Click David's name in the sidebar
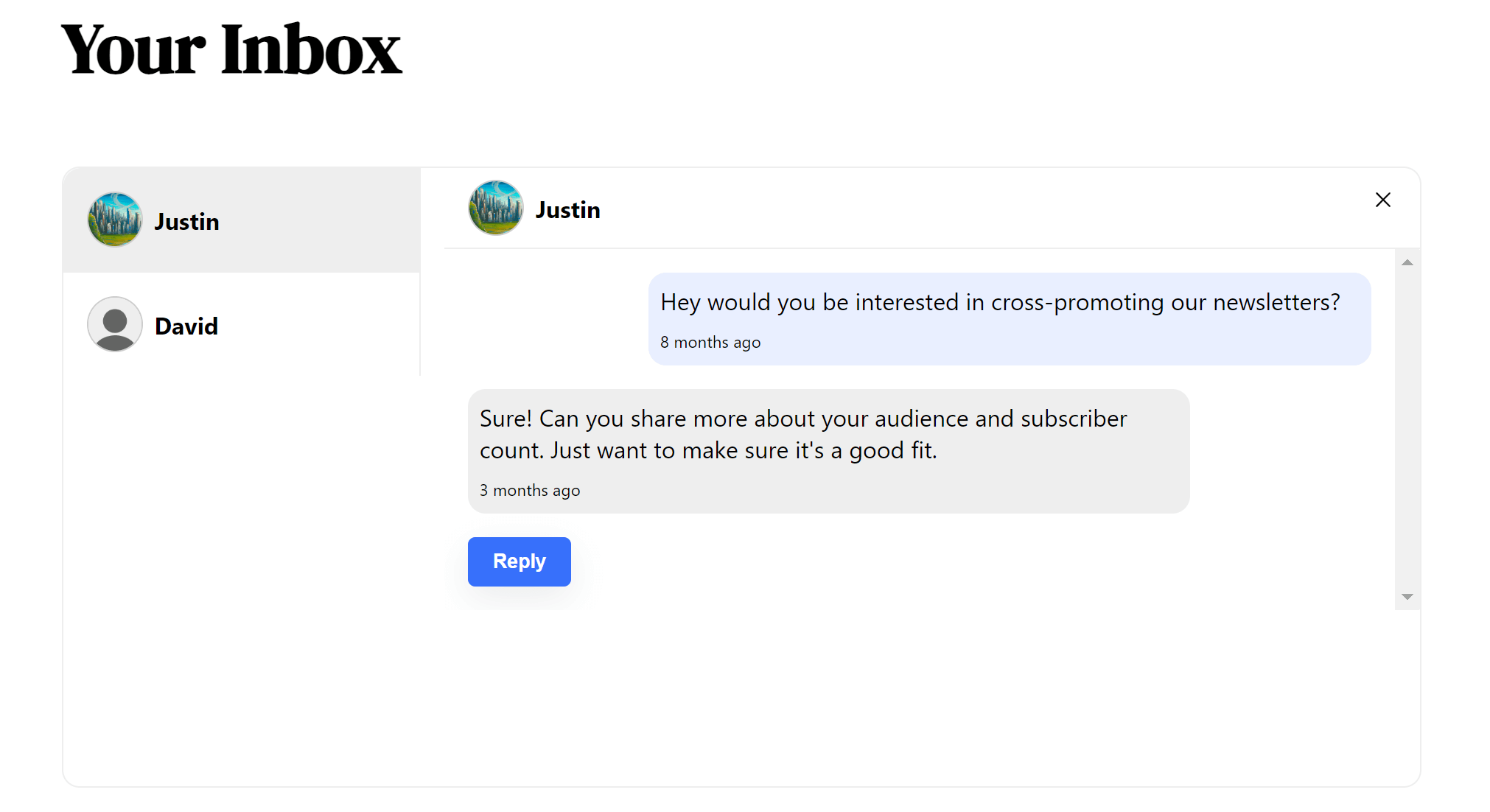The width and height of the screenshot is (1490, 812). [x=186, y=326]
